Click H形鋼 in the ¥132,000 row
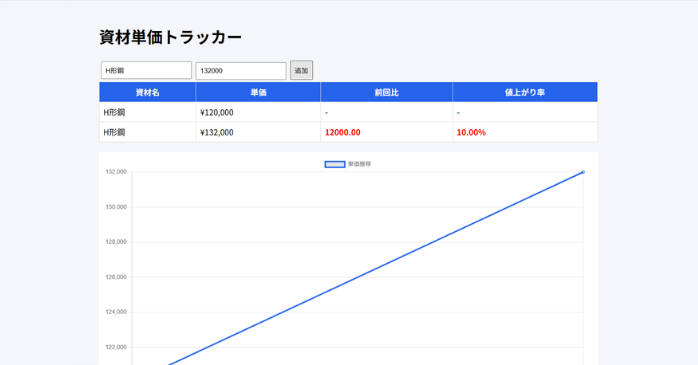 (114, 132)
